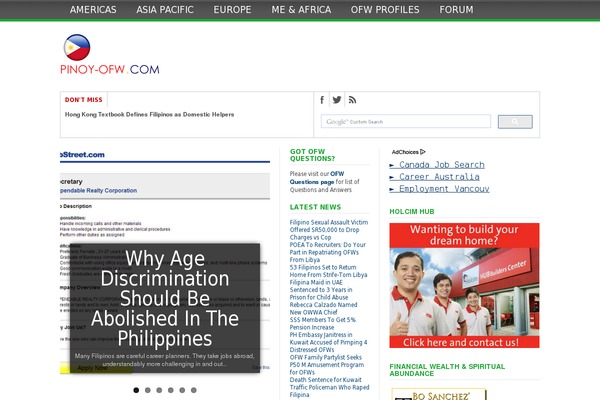Open the EUROPE menu
The width and height of the screenshot is (600, 400).
point(232,10)
